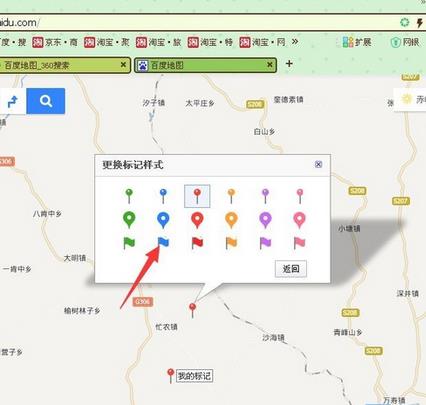Click the 深井镇 map label
Screen dimensions: 426x405
[407, 293]
